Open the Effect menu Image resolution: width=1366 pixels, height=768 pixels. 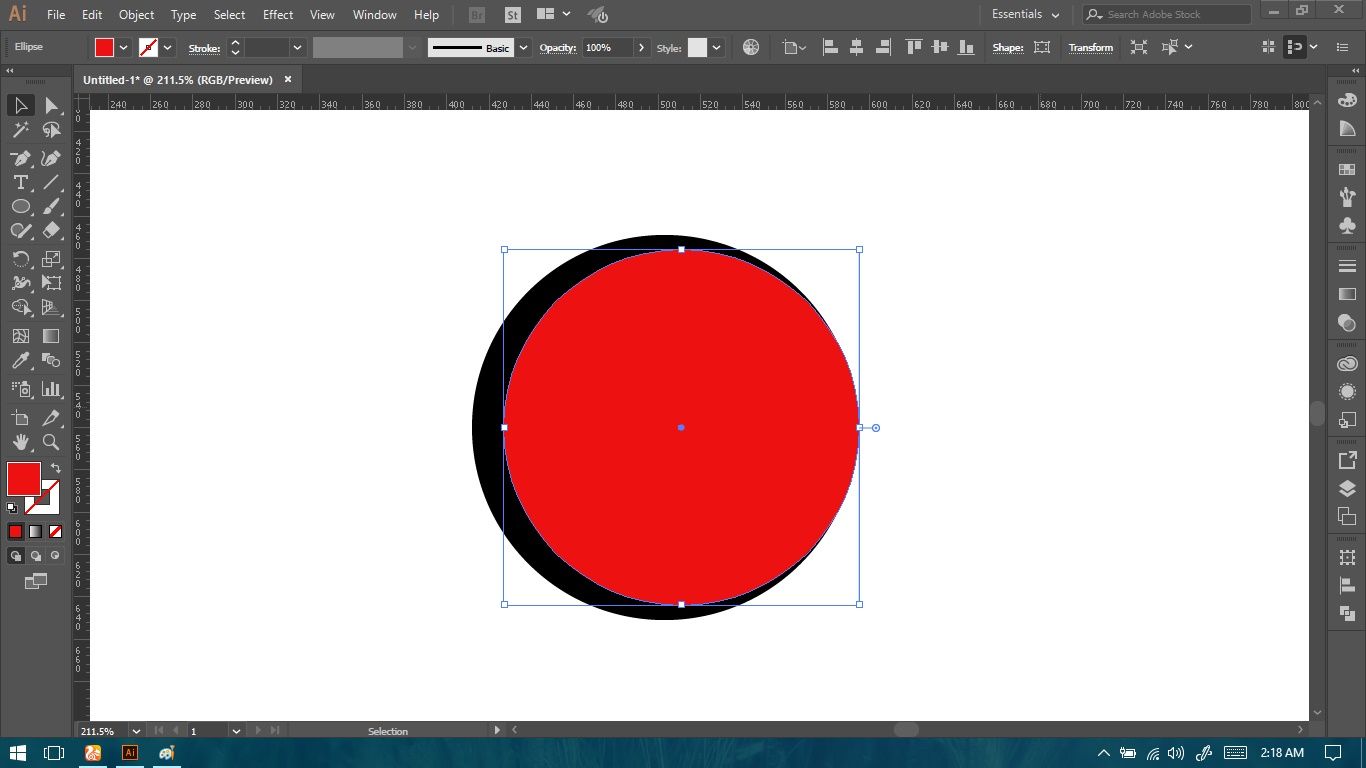[278, 15]
